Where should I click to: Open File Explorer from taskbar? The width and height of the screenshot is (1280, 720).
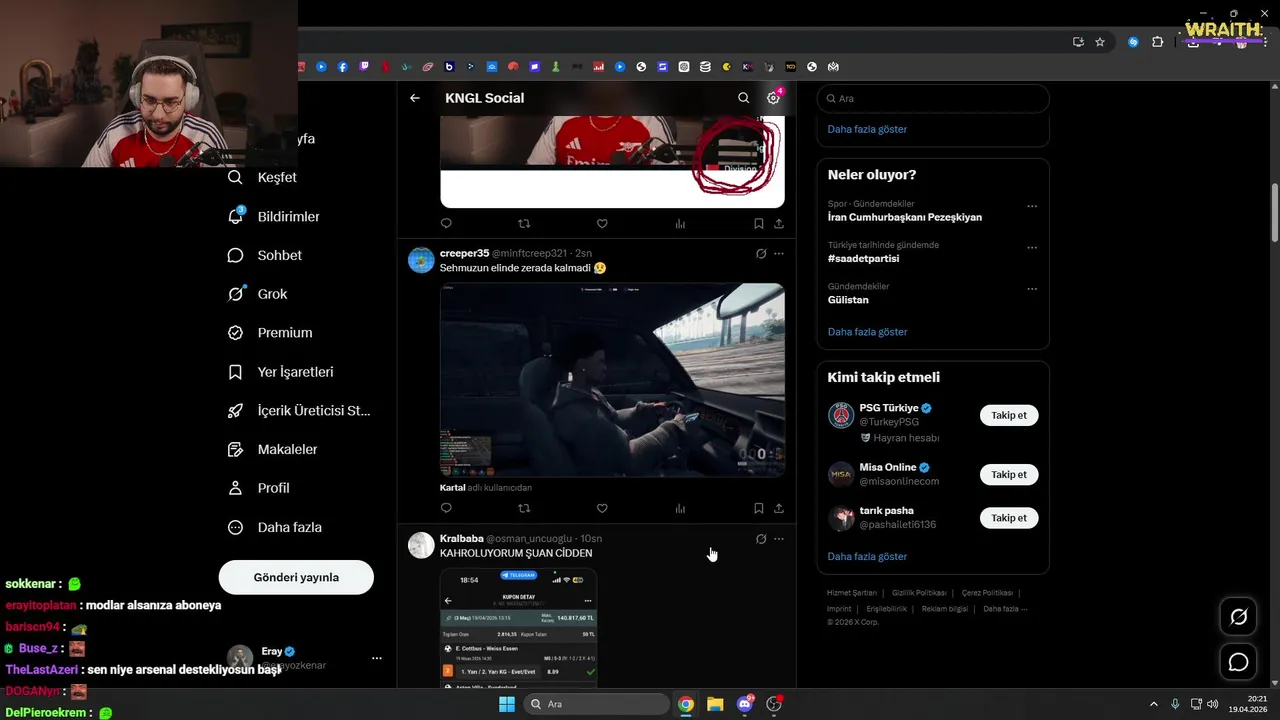click(x=715, y=704)
